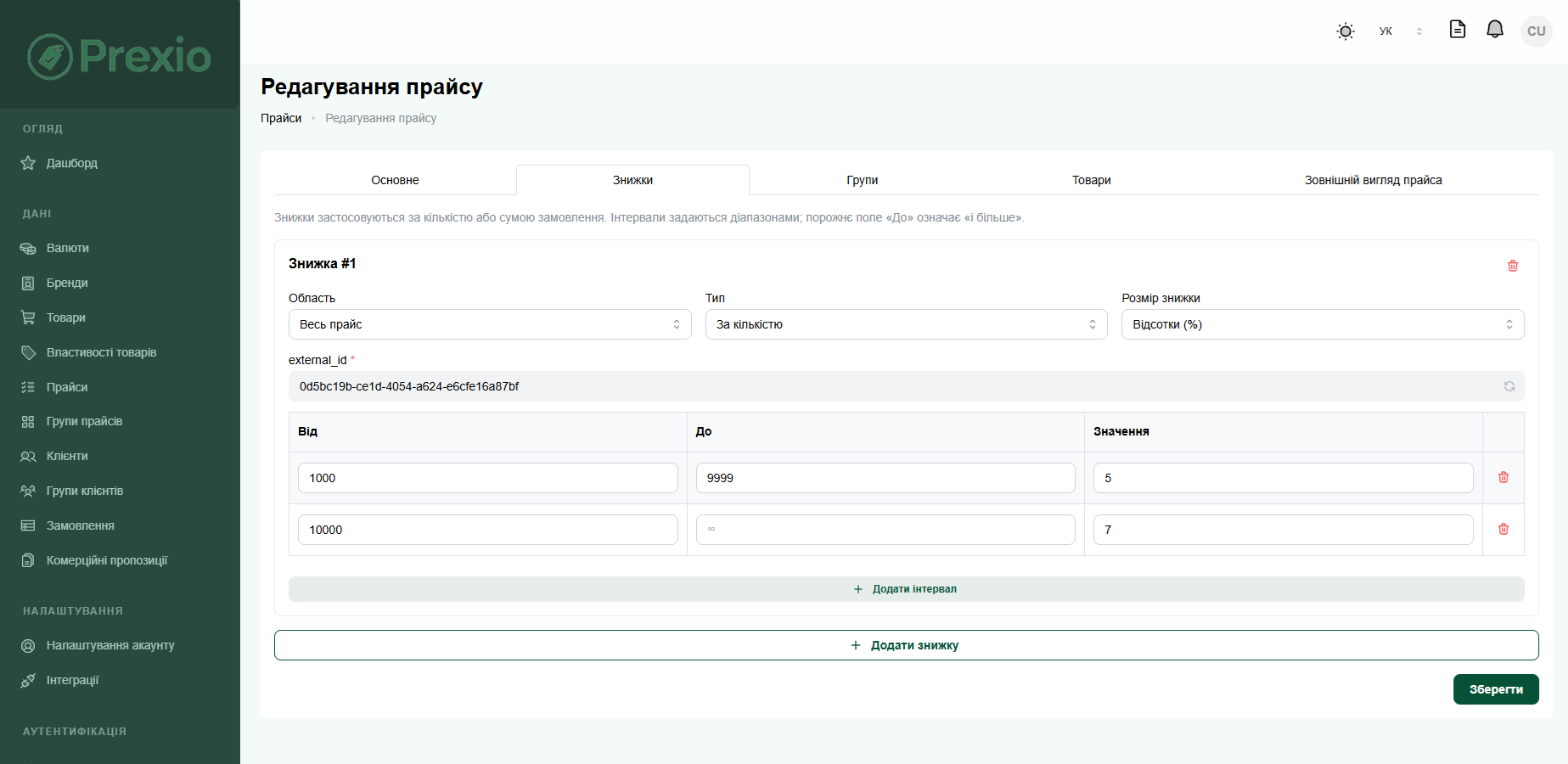
Task: Switch to Зовнішній вигляд прайса tab
Action: [1373, 180]
